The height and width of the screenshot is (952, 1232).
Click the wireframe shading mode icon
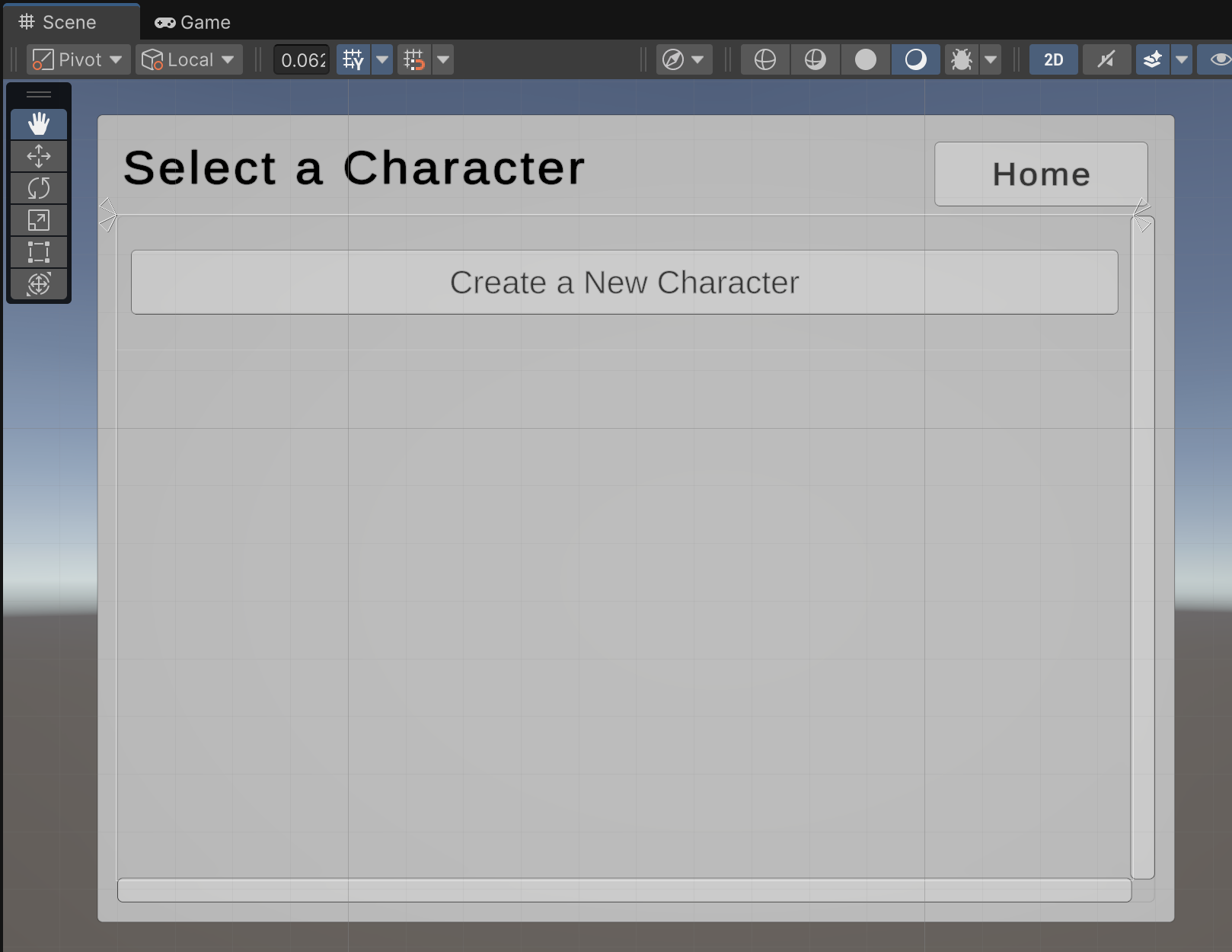click(764, 59)
